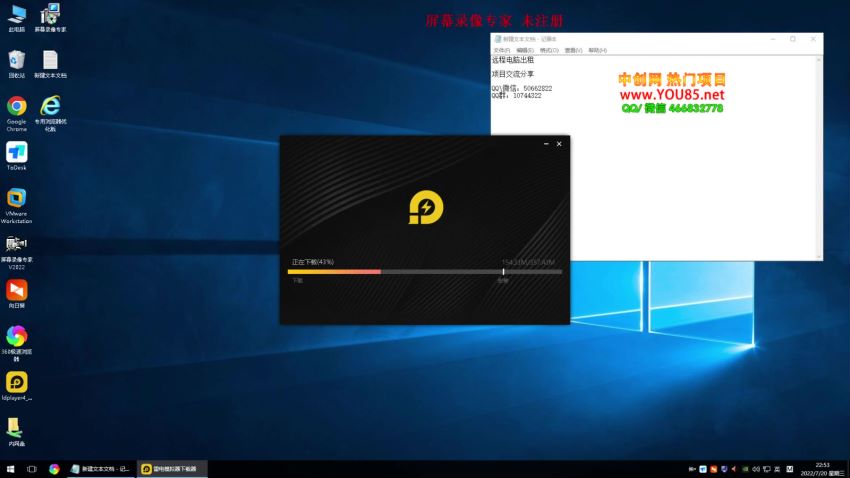Select the bottom folder desktop icon

pos(16,432)
